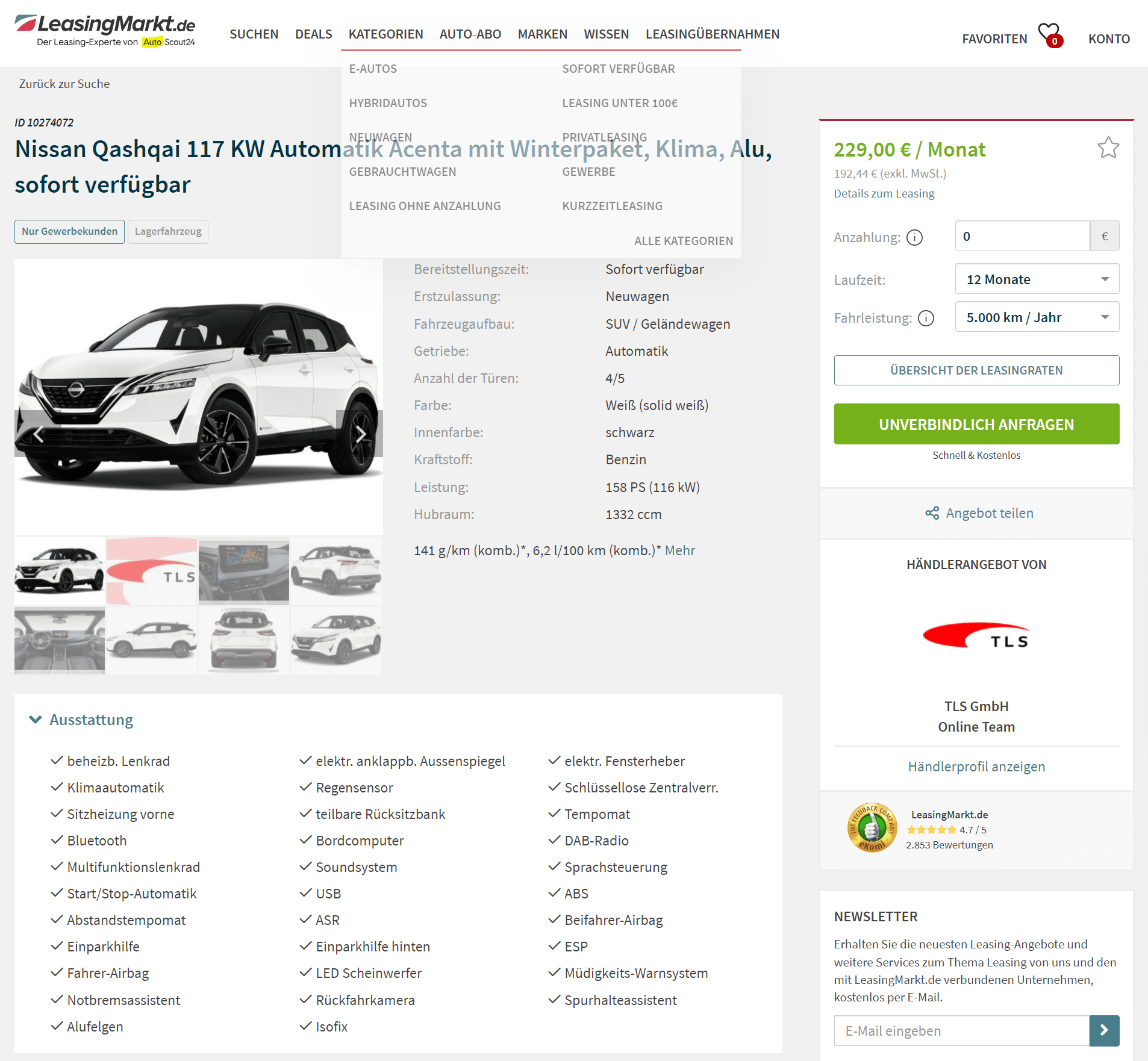Select rear view thumbnail

point(244,641)
